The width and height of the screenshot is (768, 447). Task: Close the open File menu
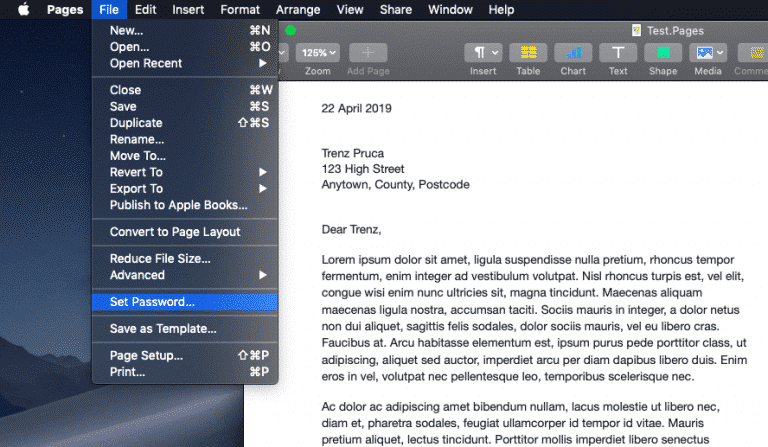tap(109, 9)
